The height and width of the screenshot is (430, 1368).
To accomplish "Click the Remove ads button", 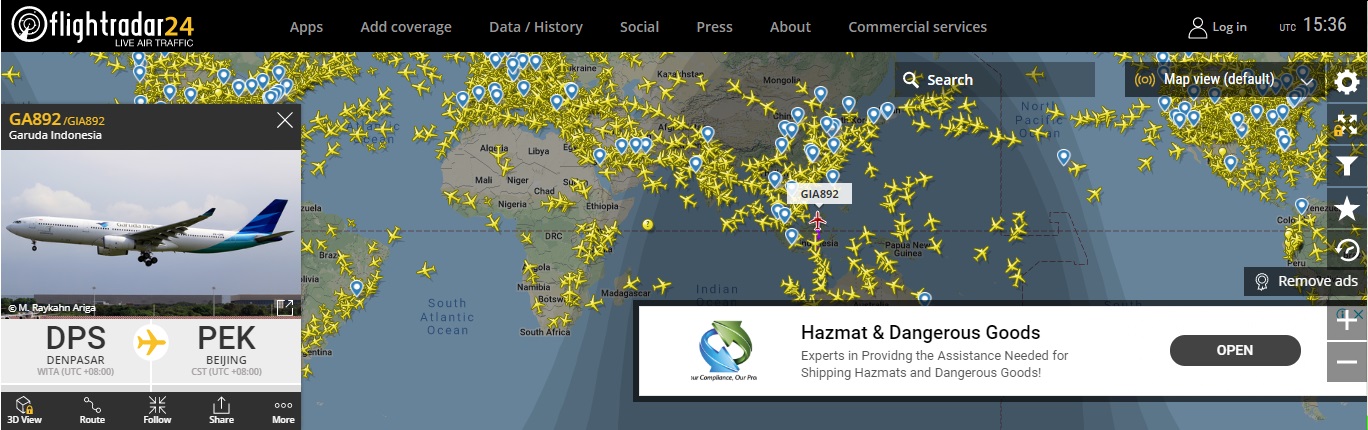I will pos(1305,281).
